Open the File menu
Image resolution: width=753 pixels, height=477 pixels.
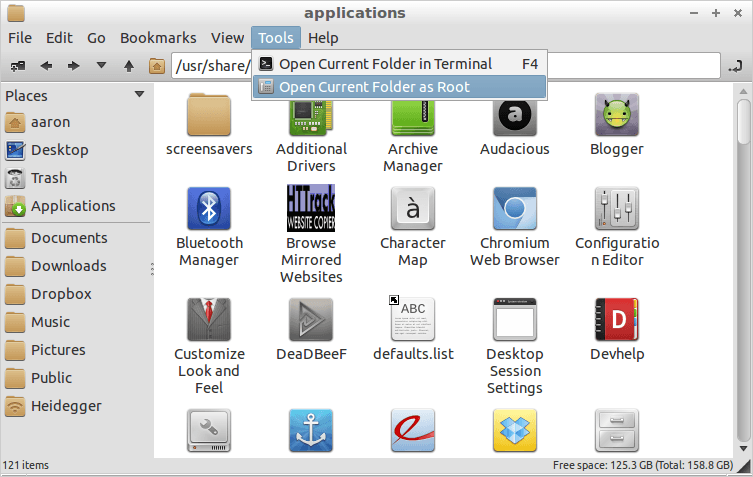(20, 38)
